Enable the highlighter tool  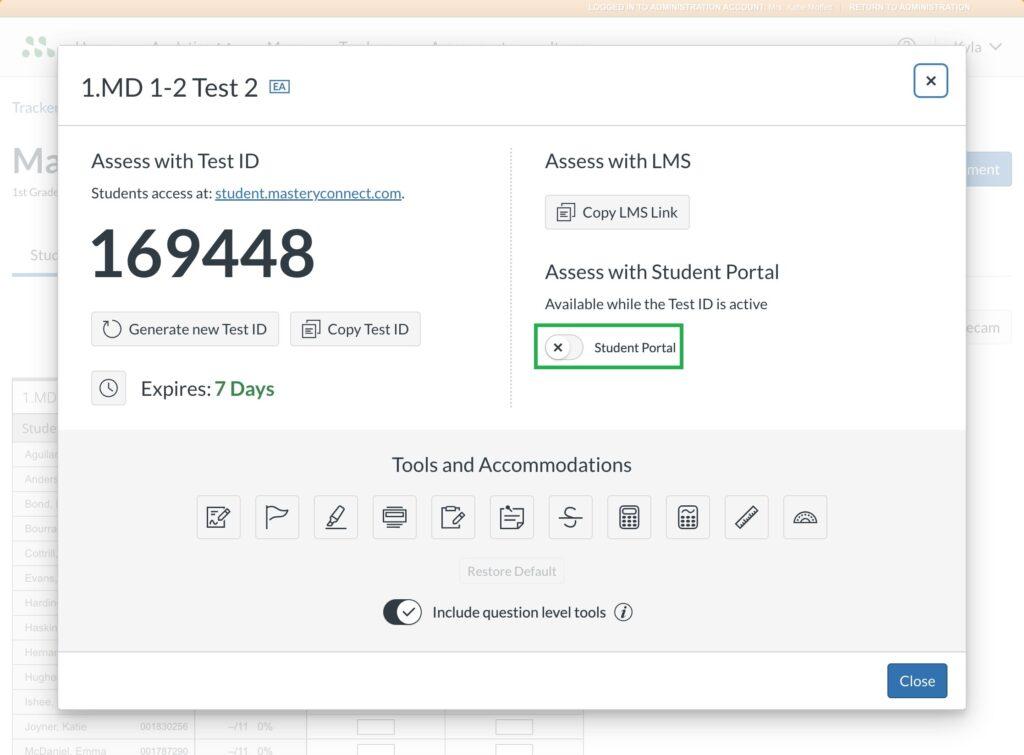click(x=335, y=517)
